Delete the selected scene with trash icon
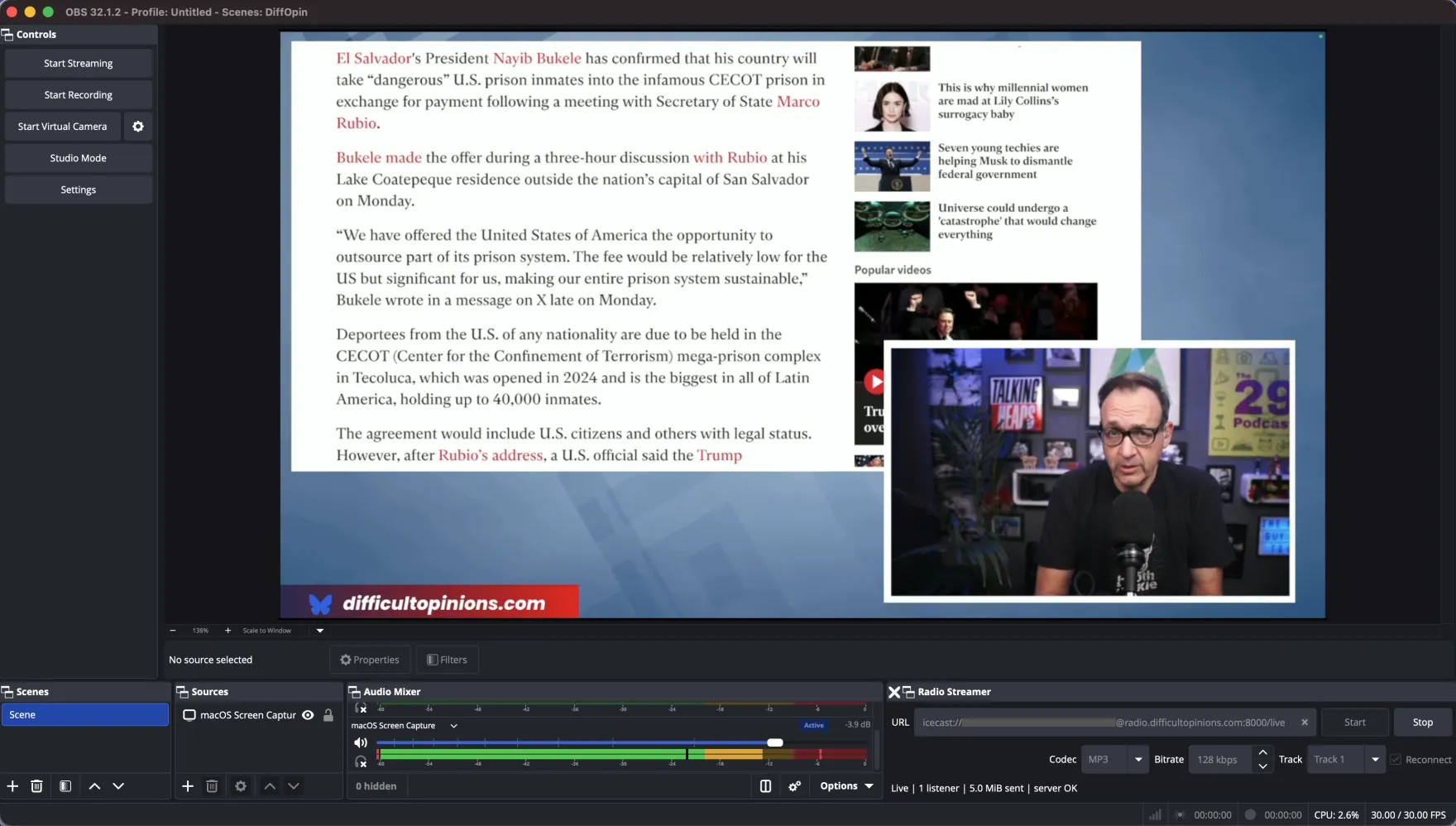 (x=36, y=786)
